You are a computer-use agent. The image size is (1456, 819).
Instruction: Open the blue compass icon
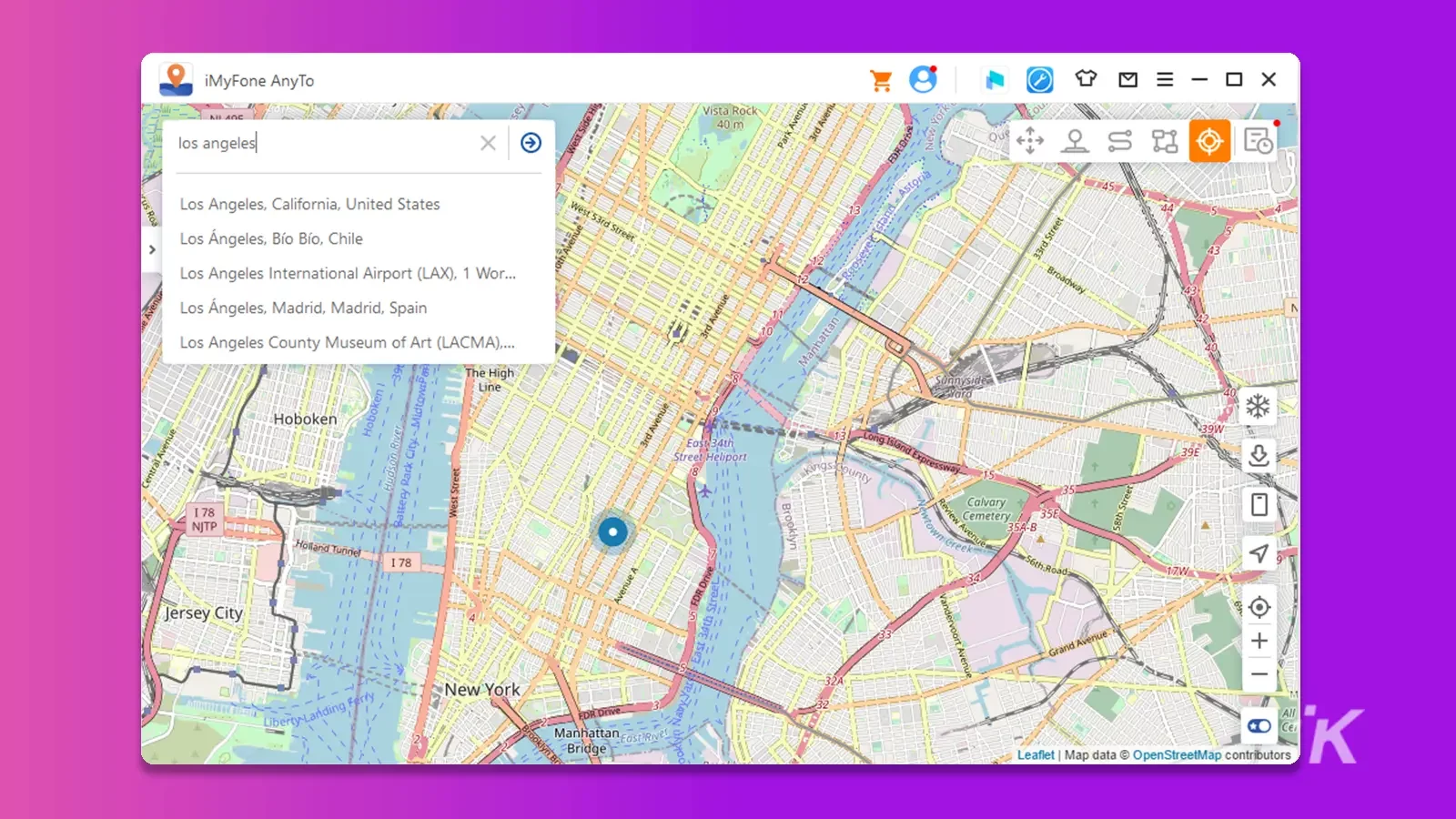point(1039,80)
